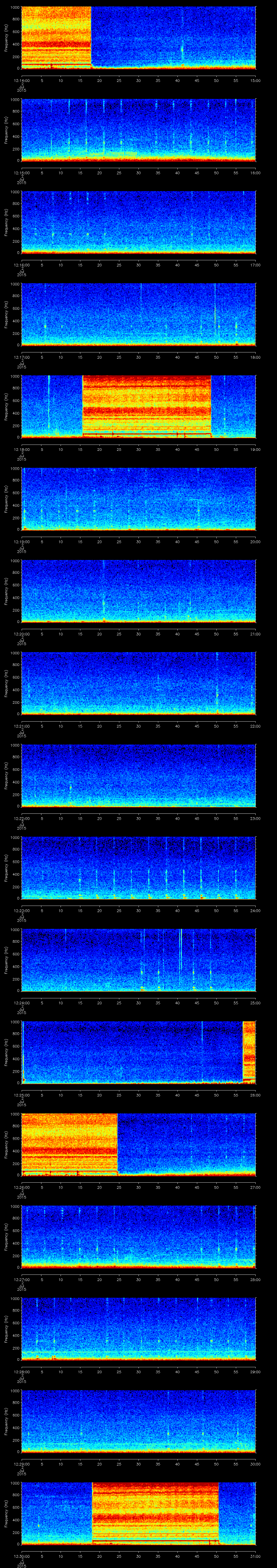Click the spectrogram panel starting at 12:27:00
Viewport: 277px width, 1568px height.
pyautogui.click(x=139, y=1237)
